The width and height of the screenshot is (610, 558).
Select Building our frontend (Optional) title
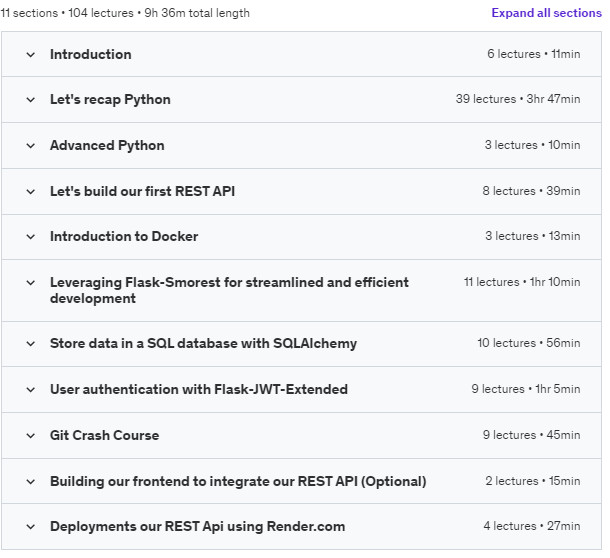[x=238, y=482]
